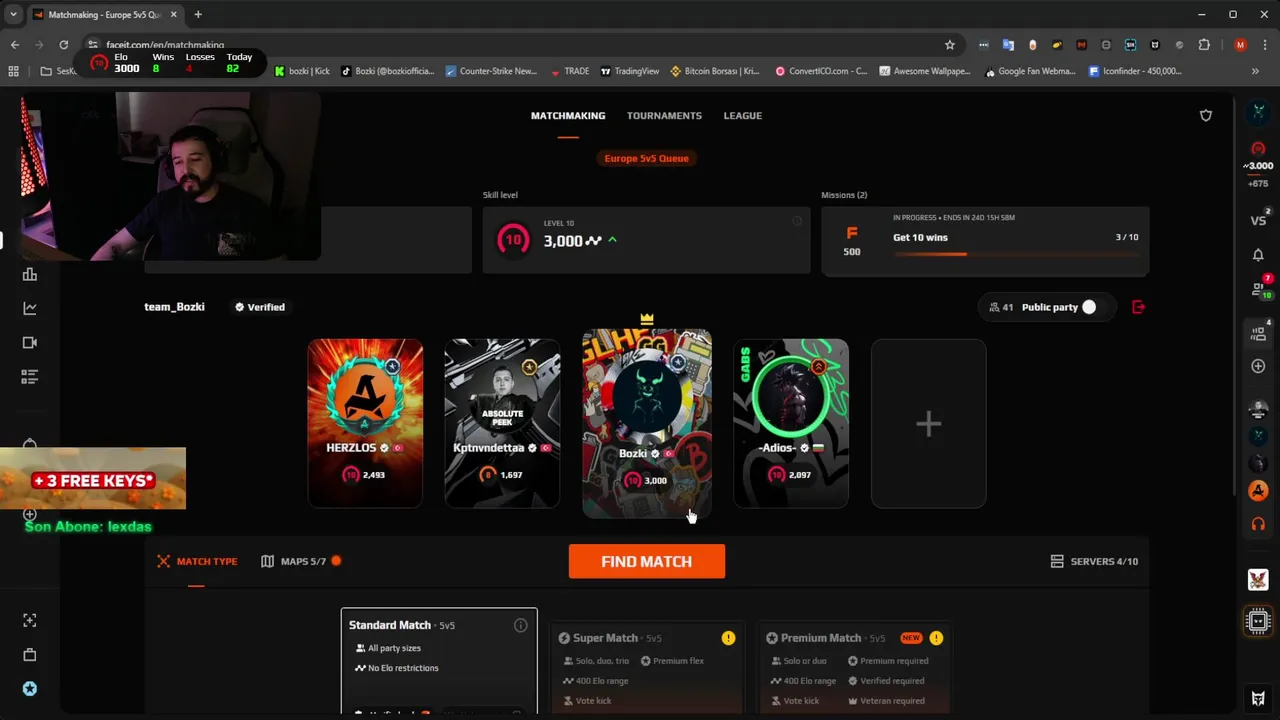Bookmark this page with the star icon

click(950, 45)
